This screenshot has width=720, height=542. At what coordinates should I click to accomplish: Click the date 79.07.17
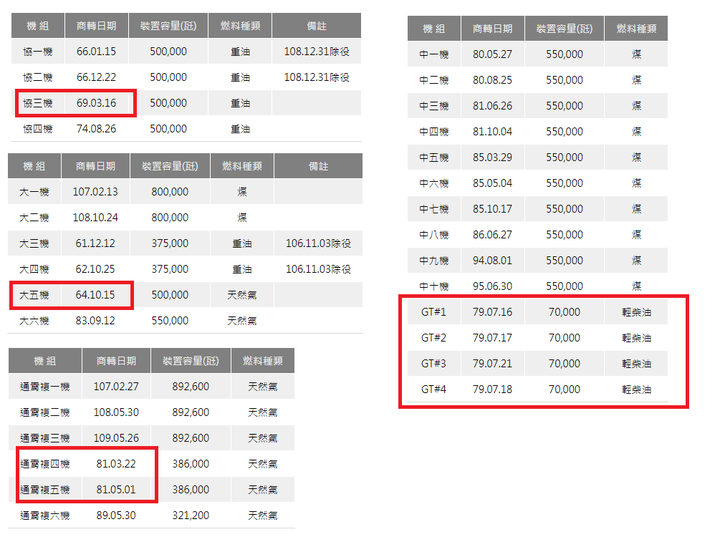point(492,338)
